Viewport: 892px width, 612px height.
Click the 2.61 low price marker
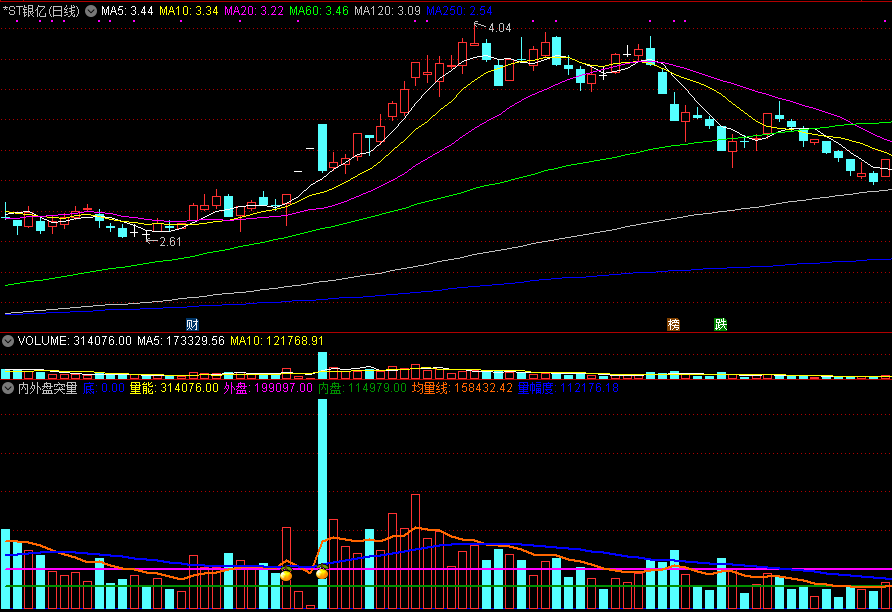170,242
